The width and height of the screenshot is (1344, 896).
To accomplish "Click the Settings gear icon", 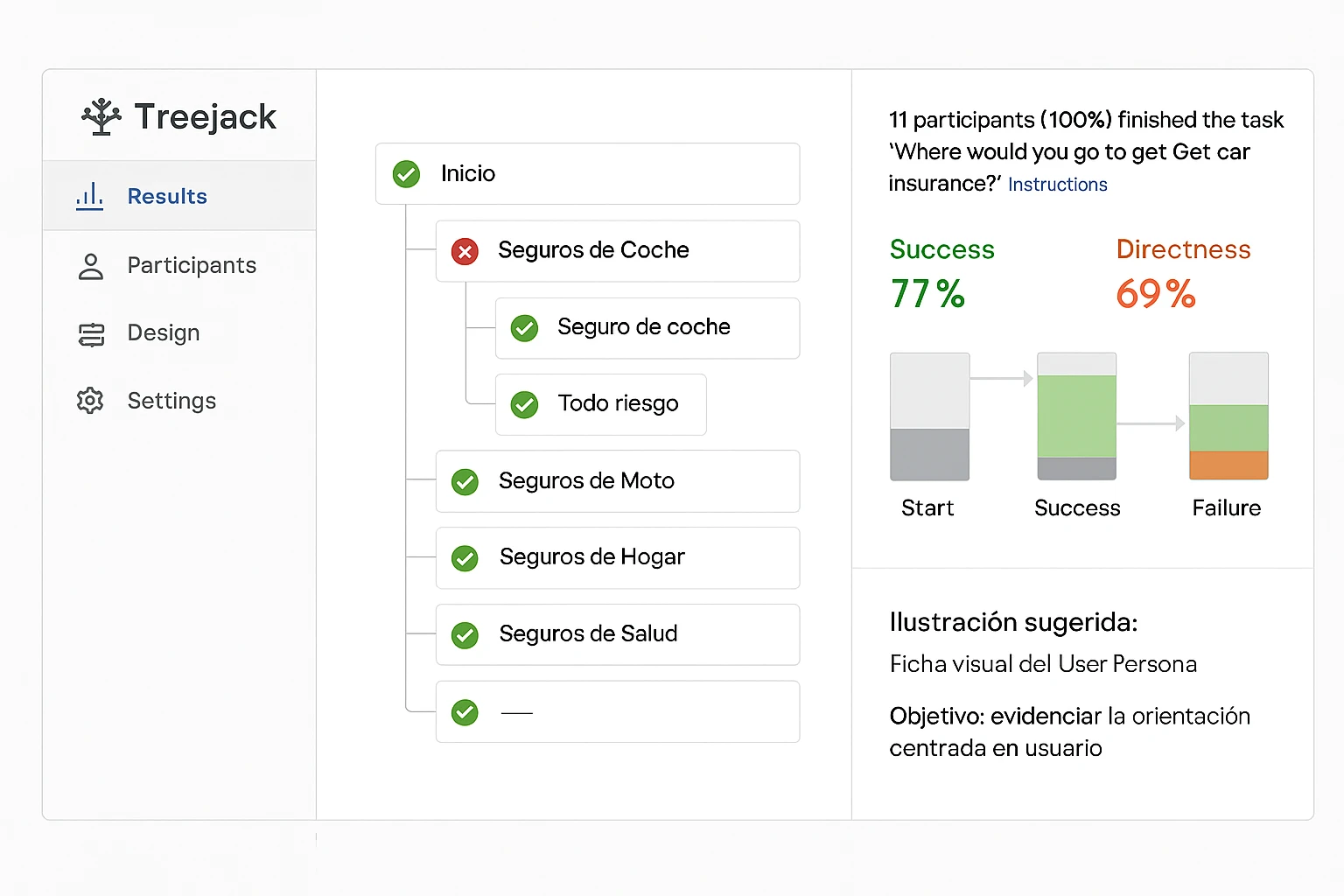I will pyautogui.click(x=90, y=401).
